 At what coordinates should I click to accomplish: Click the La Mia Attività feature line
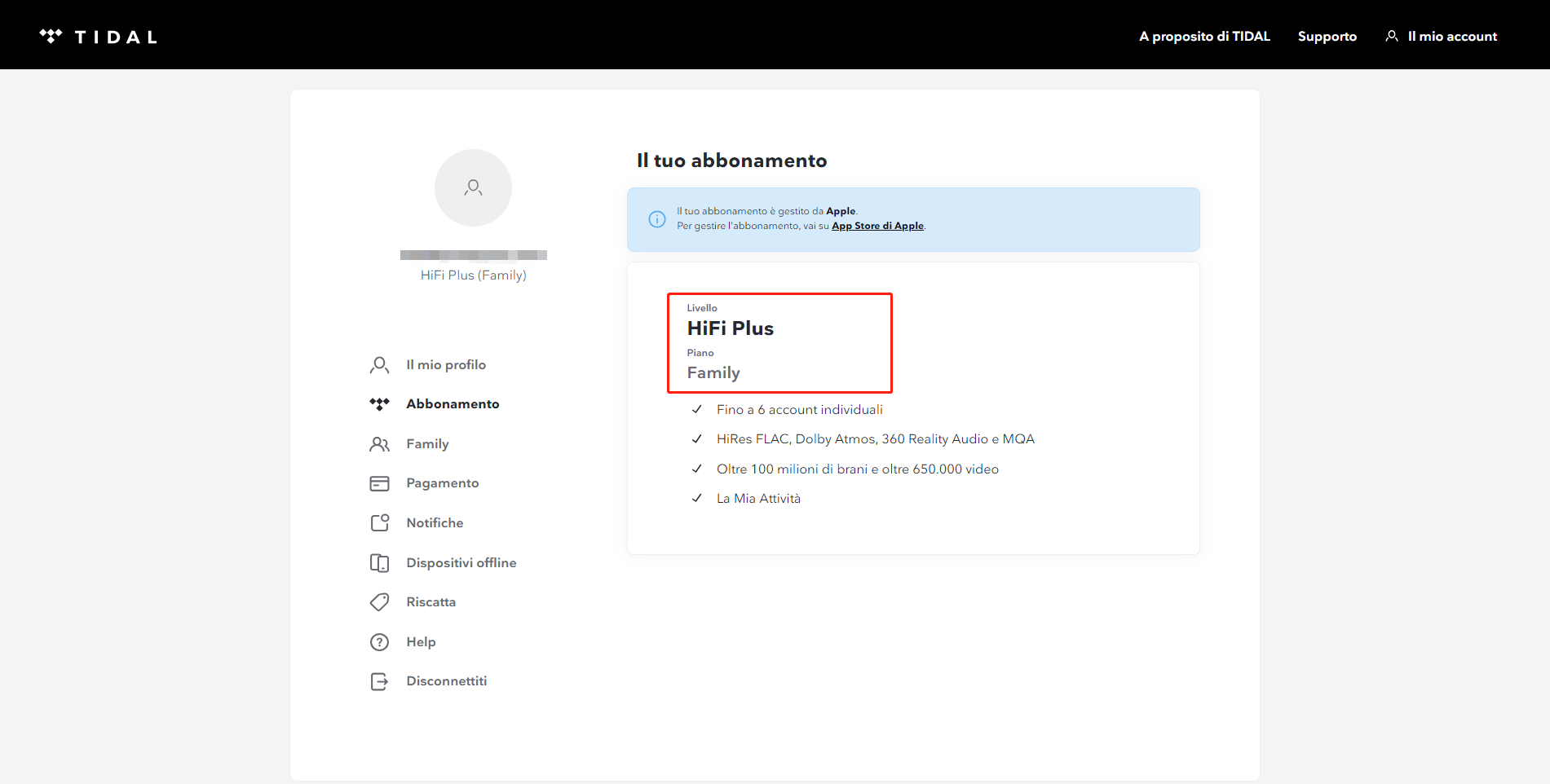(758, 499)
